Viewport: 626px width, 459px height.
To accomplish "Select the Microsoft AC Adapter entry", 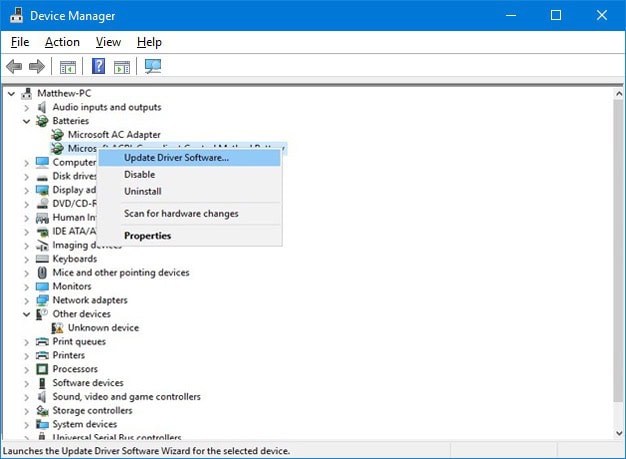I will click(114, 135).
